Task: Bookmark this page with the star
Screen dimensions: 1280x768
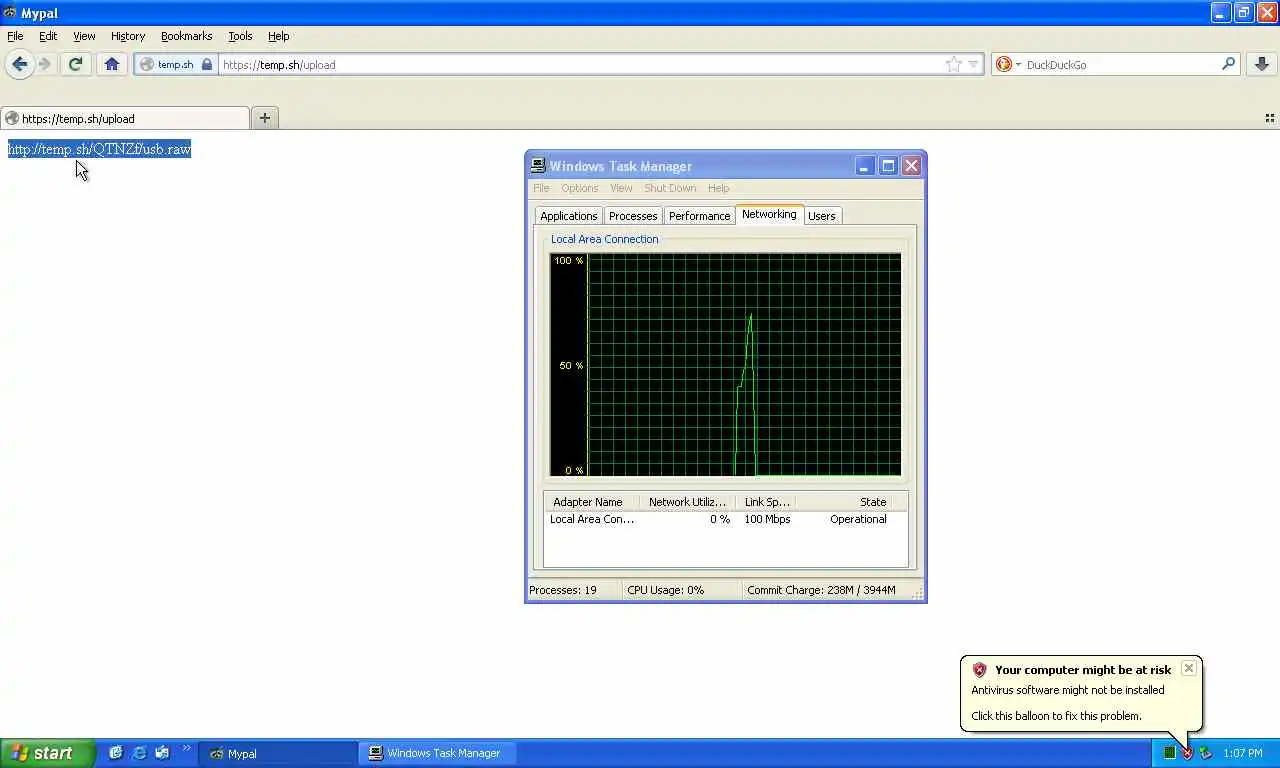Action: click(x=953, y=64)
